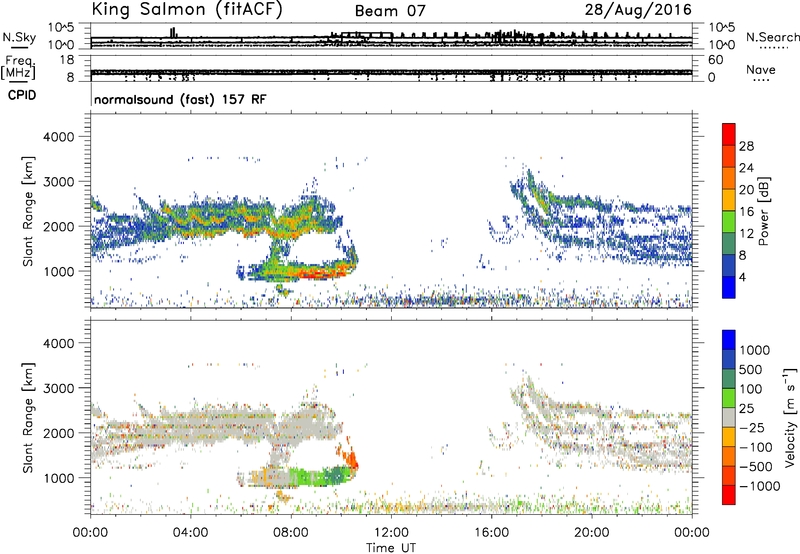800x554 pixels.
Task: Click the Power [dB] colorbar label
Action: [x=764, y=211]
